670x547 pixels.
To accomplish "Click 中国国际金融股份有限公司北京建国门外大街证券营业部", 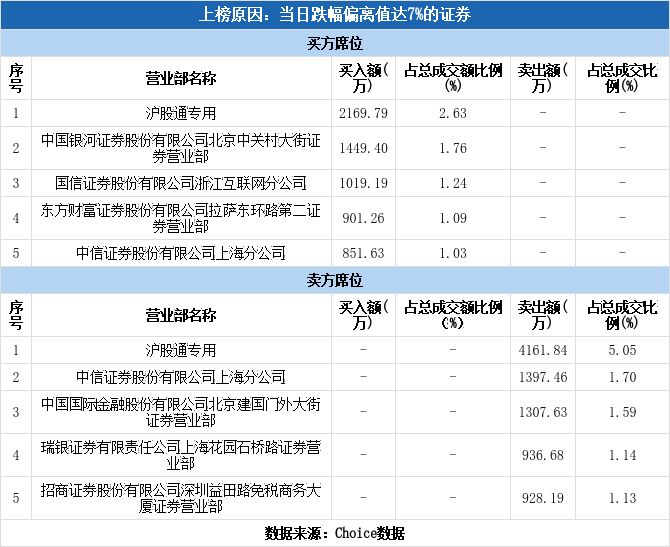I will 181,412.
